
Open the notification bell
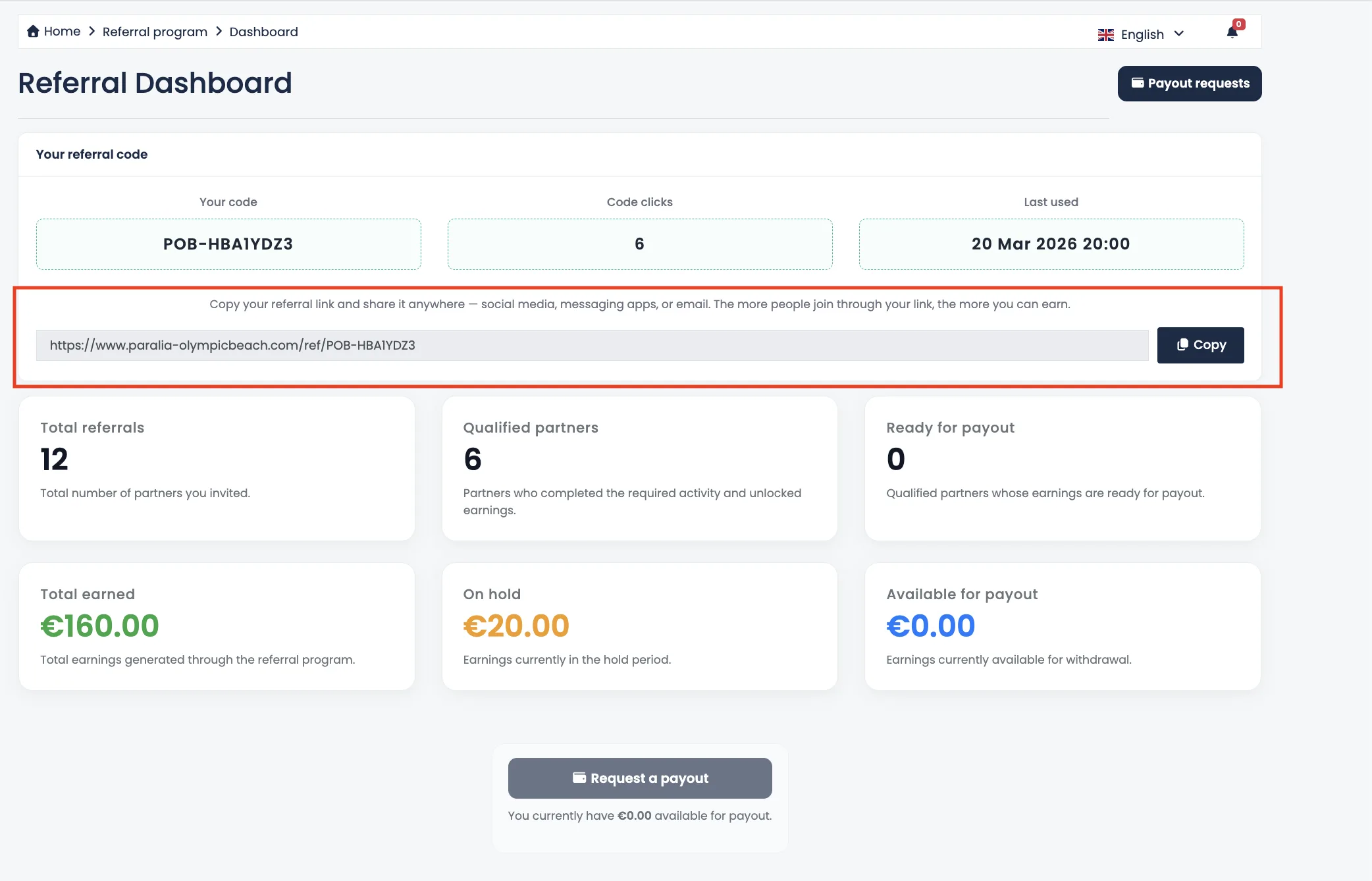(x=1232, y=33)
